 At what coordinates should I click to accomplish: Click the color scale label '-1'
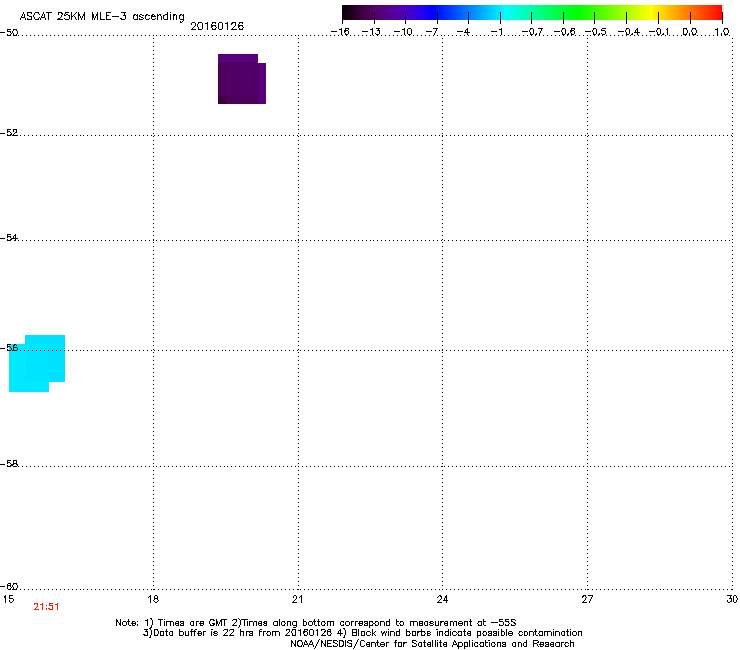496,32
